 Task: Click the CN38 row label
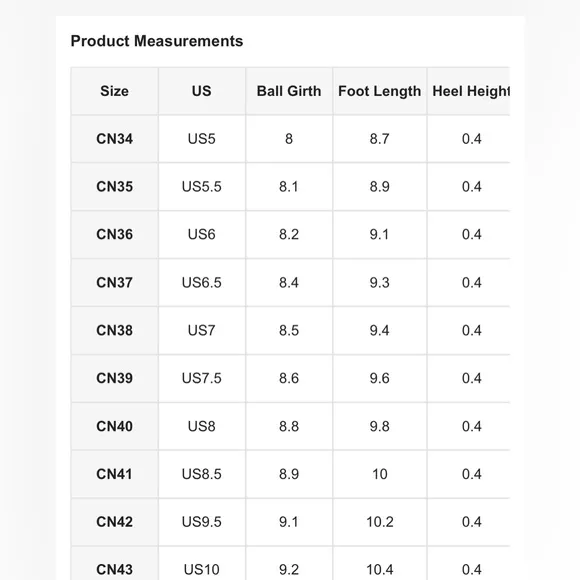pyautogui.click(x=114, y=330)
